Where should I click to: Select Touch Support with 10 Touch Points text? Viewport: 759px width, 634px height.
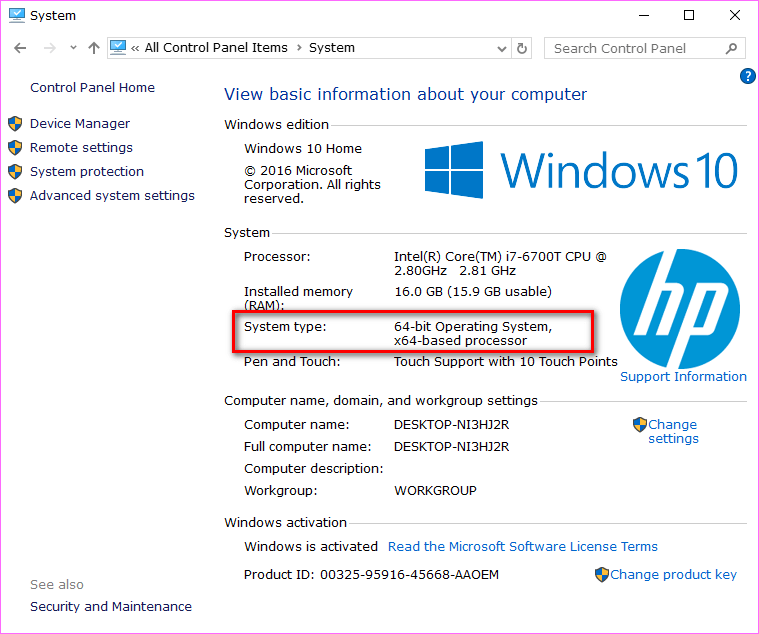coord(505,362)
